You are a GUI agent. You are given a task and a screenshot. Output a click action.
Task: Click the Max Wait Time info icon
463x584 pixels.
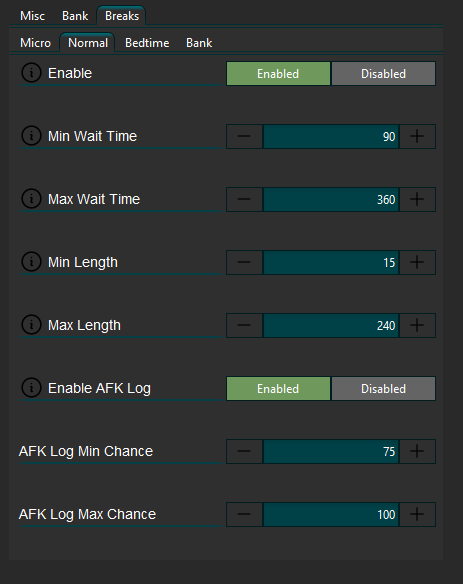[x=31, y=199]
